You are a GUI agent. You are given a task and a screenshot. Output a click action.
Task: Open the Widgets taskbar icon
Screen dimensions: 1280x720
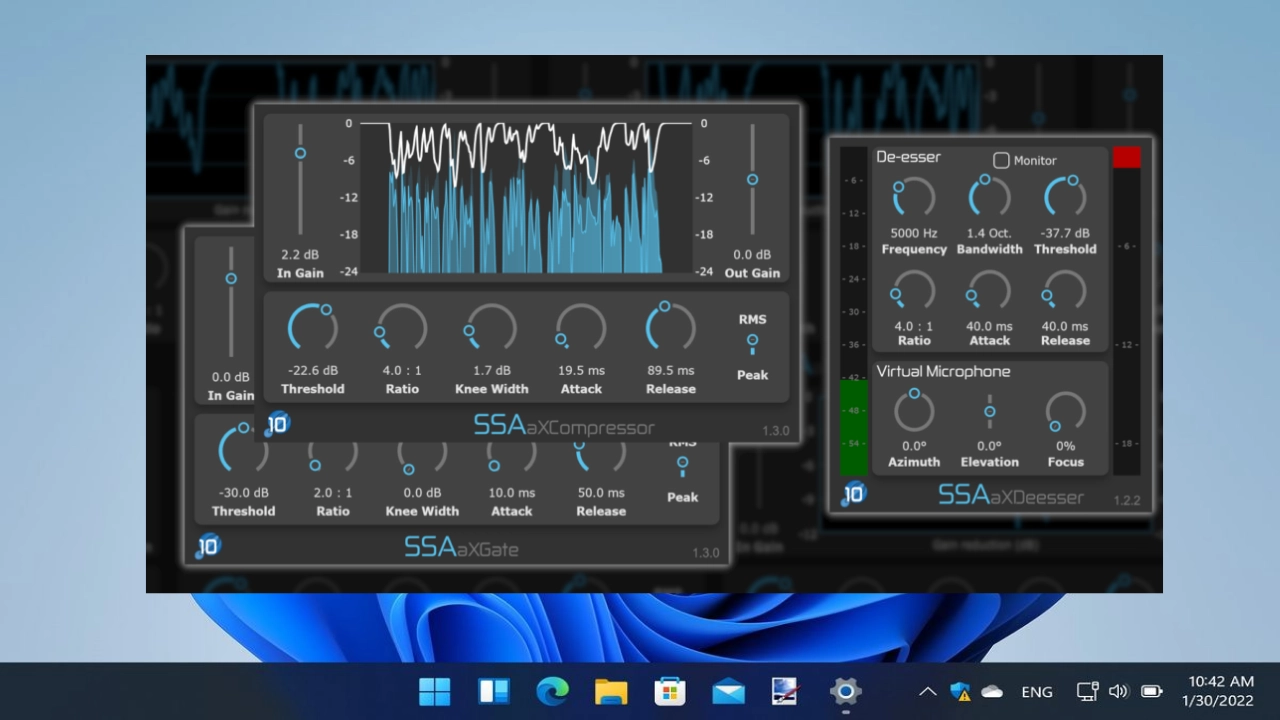(494, 691)
